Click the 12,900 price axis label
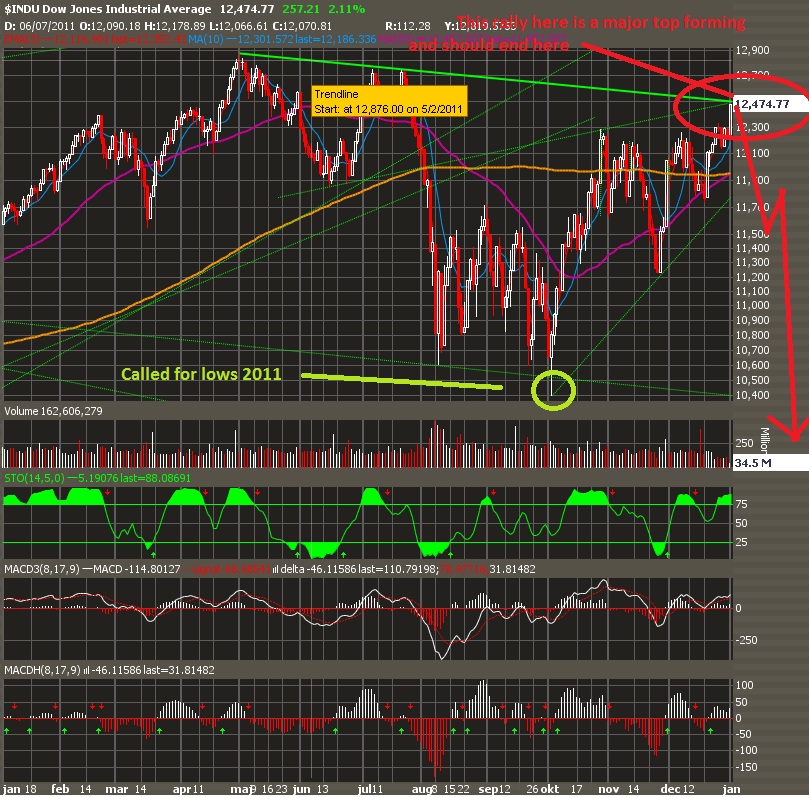Screen dimensions: 809x797 [x=752, y=50]
